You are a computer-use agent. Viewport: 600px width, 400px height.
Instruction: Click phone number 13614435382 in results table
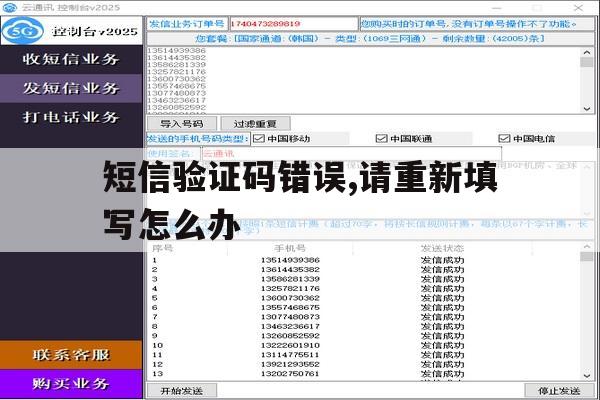[x=290, y=269]
